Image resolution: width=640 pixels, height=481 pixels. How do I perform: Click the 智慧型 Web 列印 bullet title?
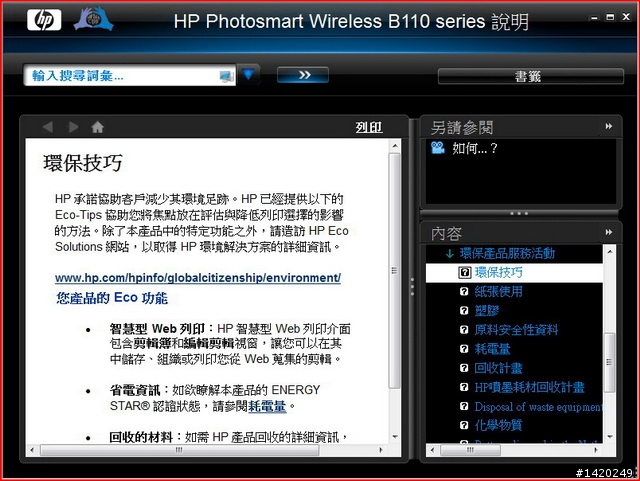158,329
